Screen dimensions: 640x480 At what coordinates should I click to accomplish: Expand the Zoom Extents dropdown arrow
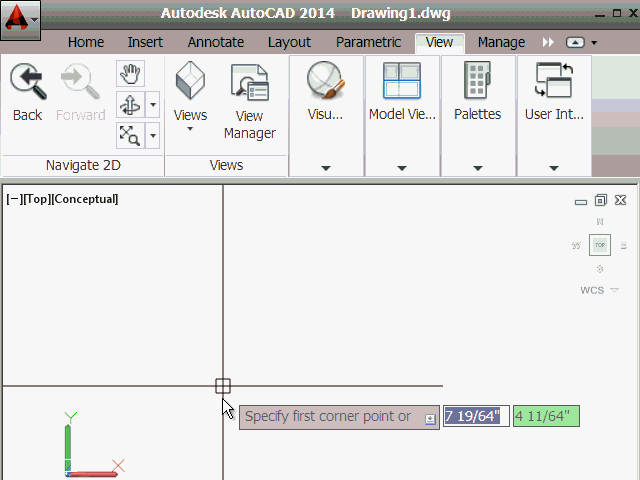click(153, 136)
